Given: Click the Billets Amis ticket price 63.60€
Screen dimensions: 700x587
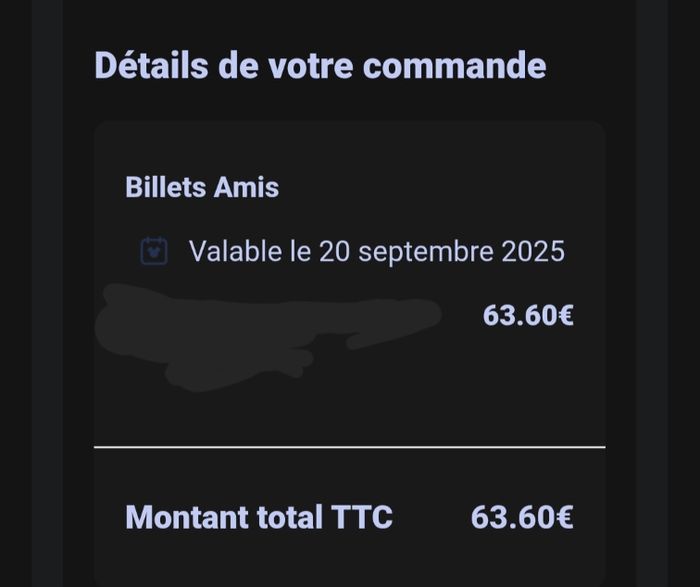Looking at the screenshot, I should coord(528,316).
